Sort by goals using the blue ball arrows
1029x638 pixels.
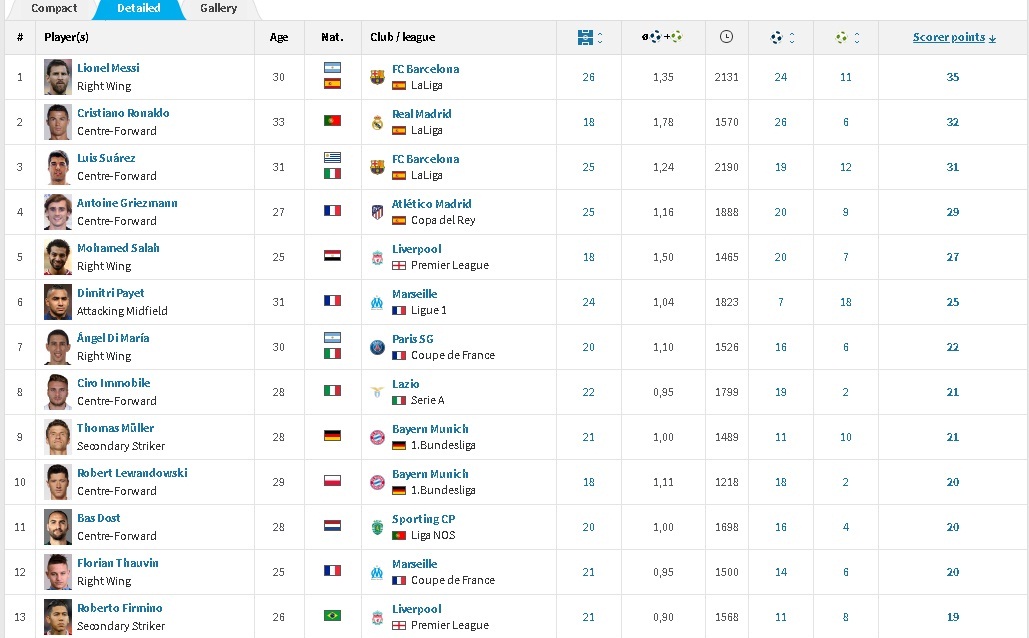point(792,38)
